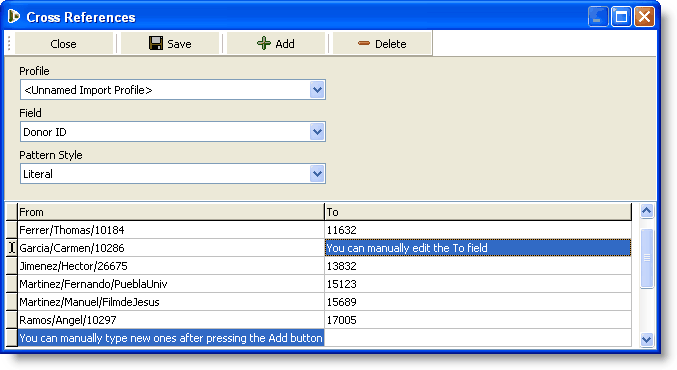
Task: Select the Garcia/Carmen/10286 cell
Action: [171, 248]
